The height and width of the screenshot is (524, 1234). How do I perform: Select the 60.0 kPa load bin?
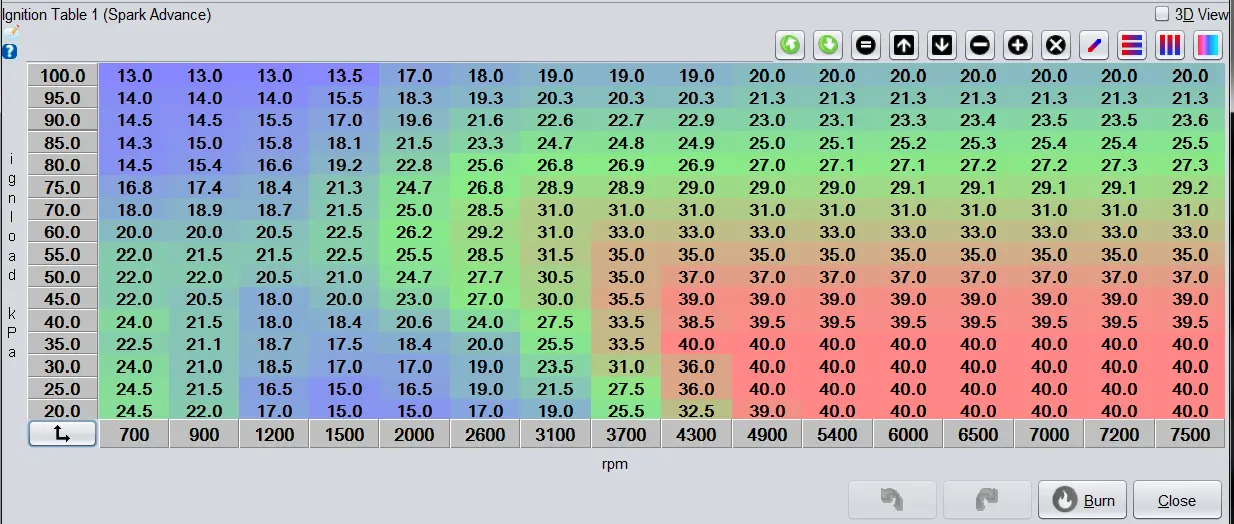click(x=62, y=232)
